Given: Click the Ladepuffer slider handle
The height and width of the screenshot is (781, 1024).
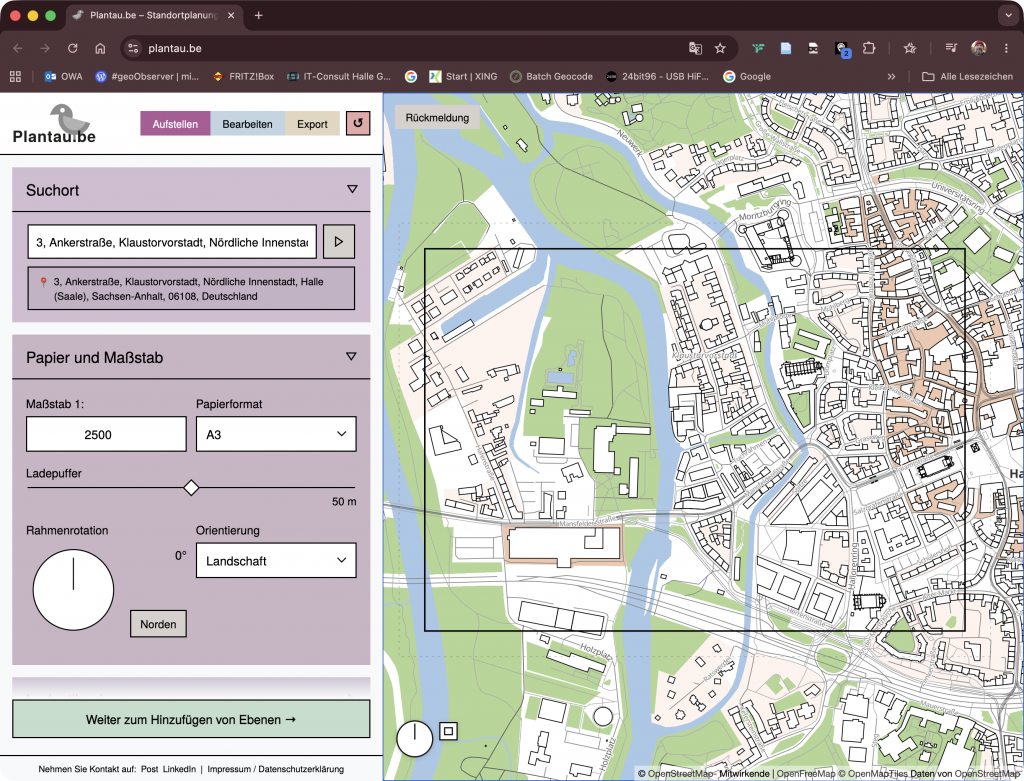Looking at the screenshot, I should (x=191, y=488).
